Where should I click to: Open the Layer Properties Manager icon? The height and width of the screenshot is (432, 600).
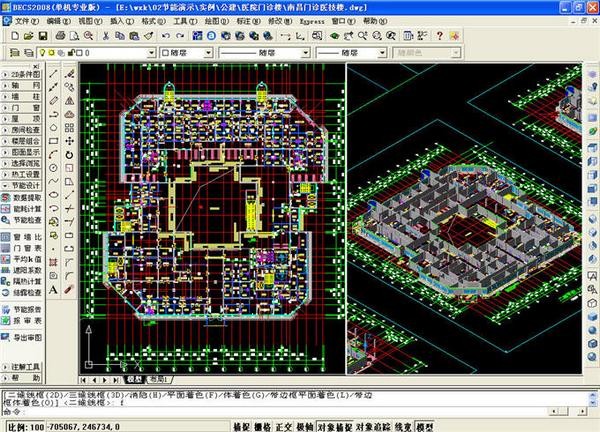15,53
